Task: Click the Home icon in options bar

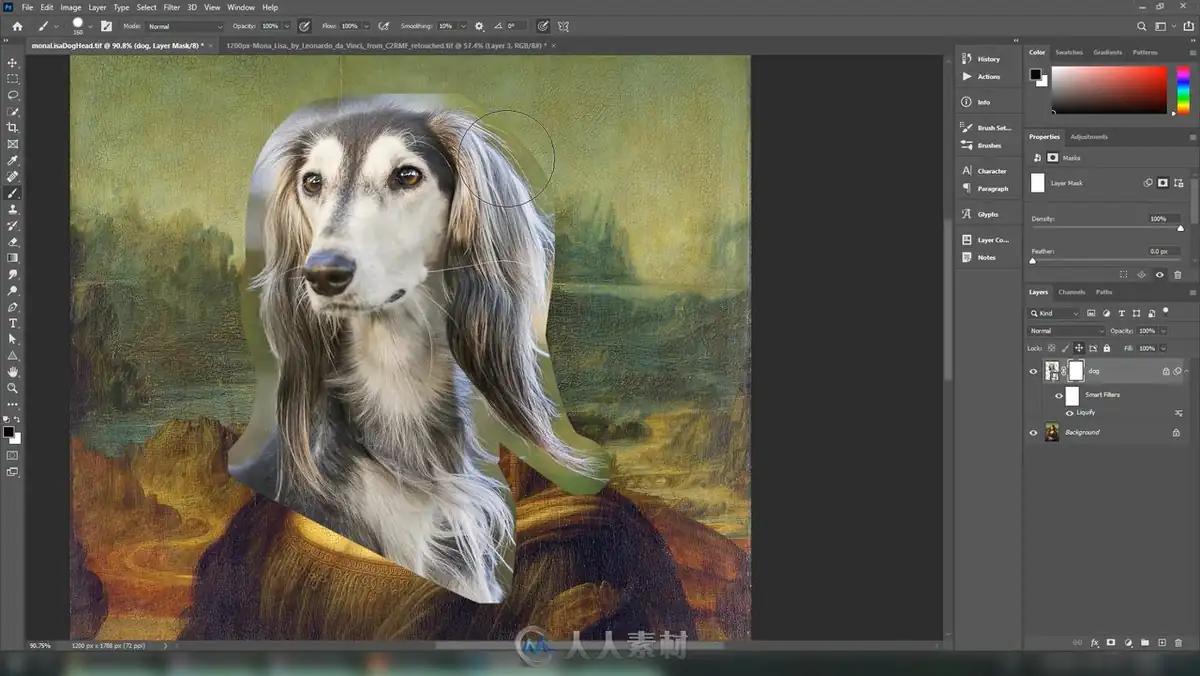Action: click(x=17, y=26)
